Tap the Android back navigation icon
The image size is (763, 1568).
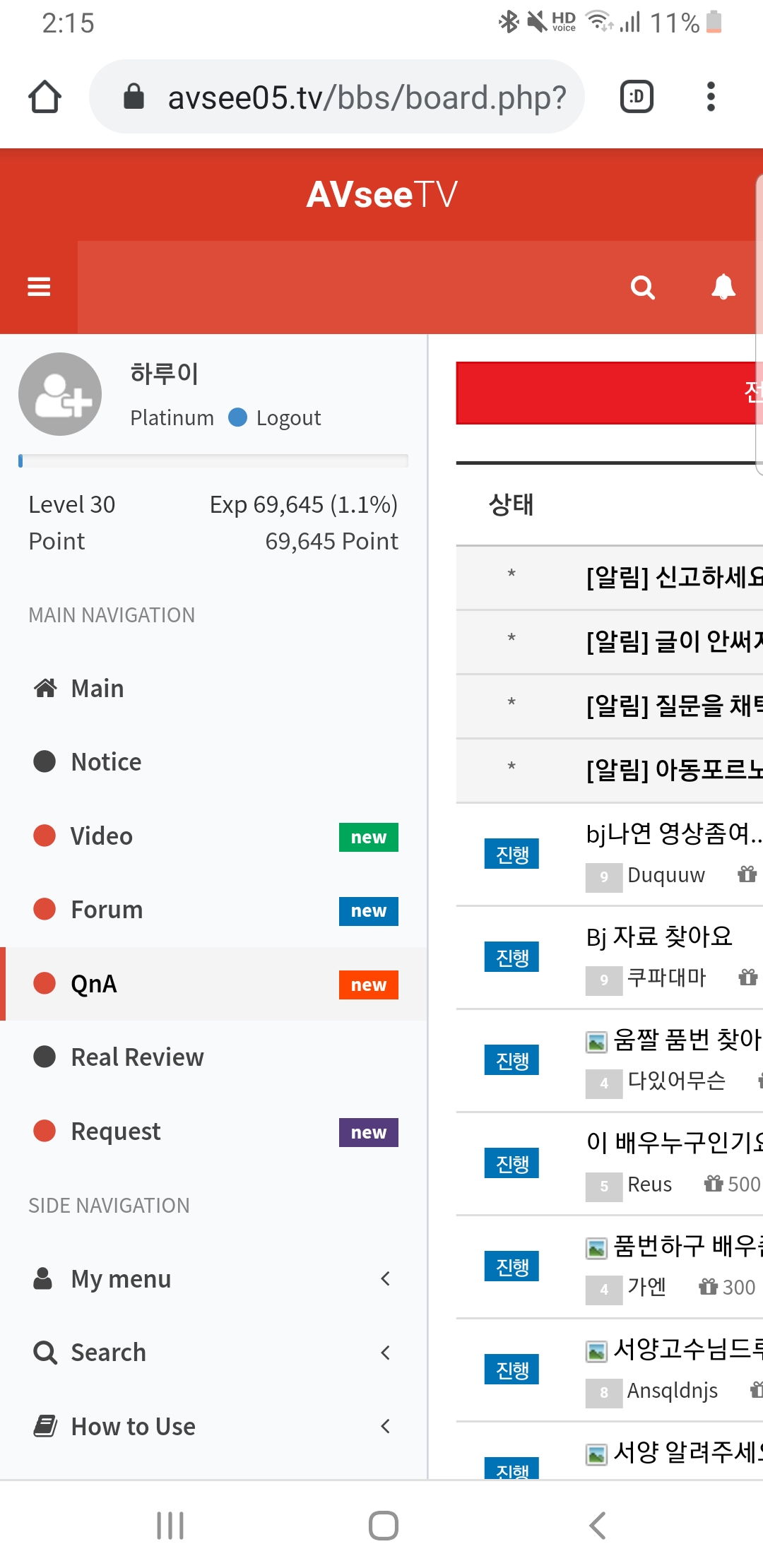click(x=598, y=1526)
